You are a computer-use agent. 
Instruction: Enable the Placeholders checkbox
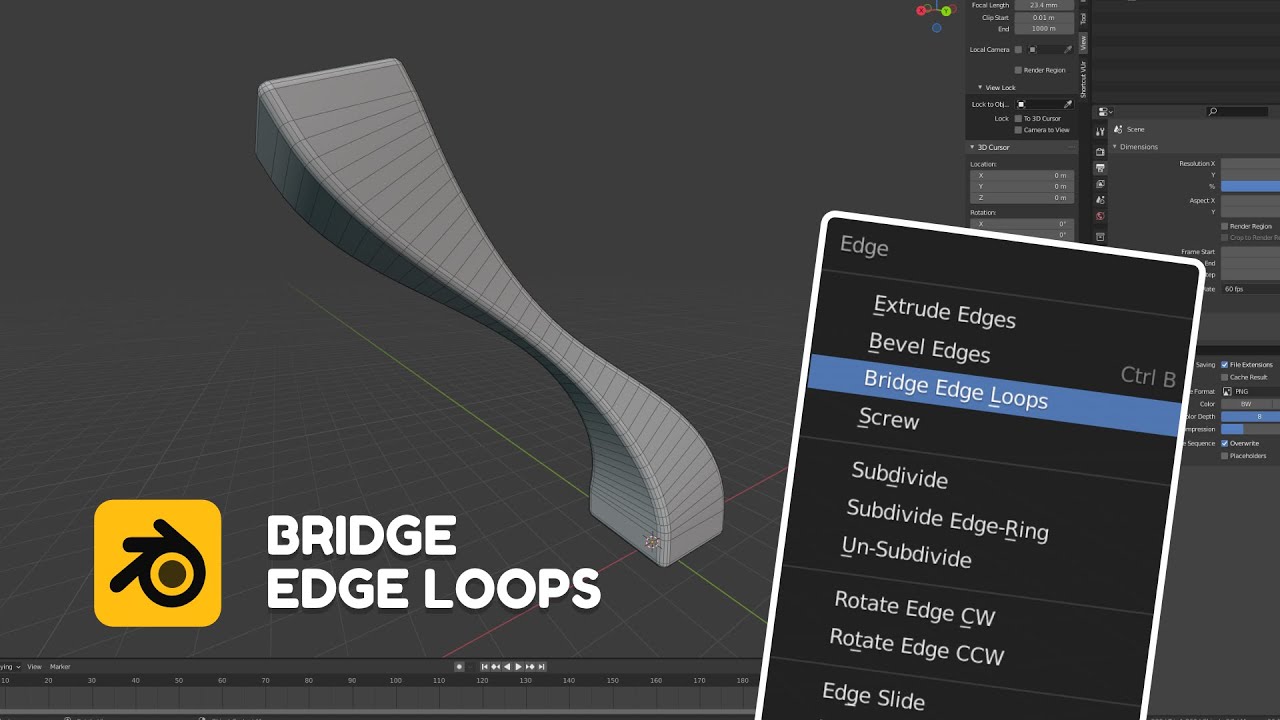(1224, 456)
